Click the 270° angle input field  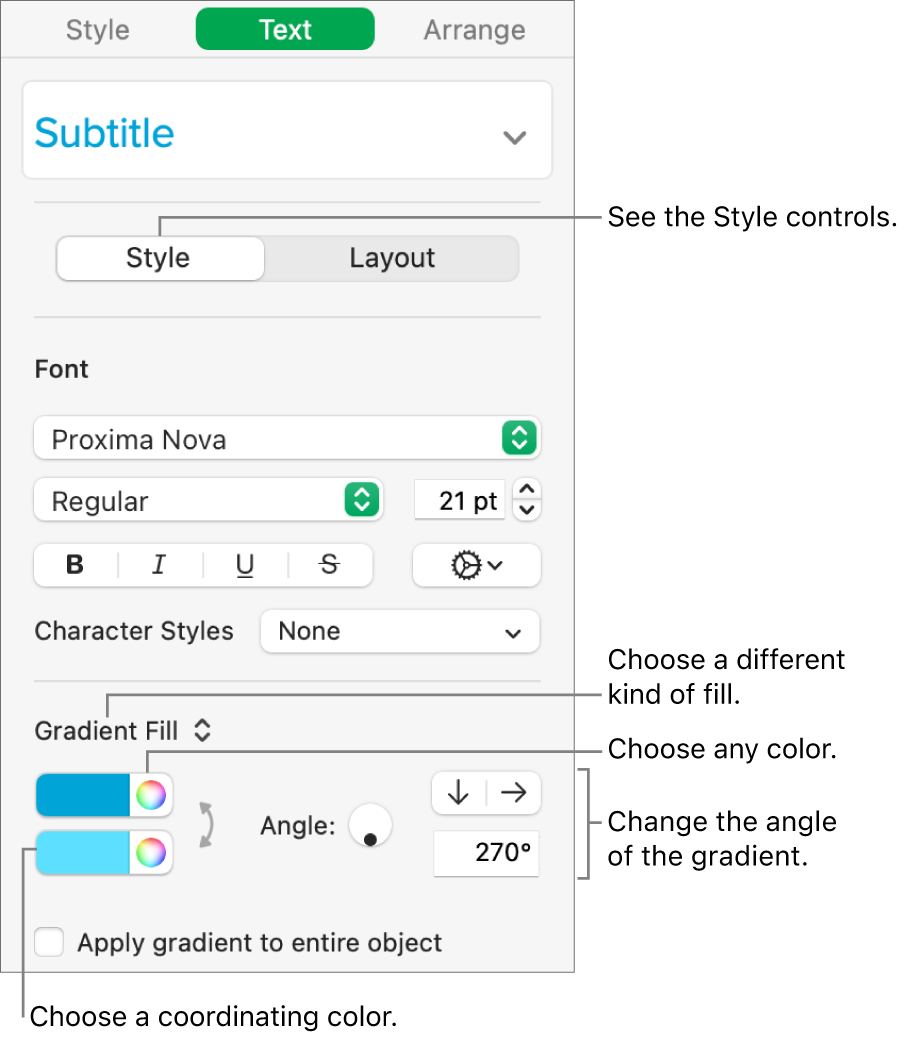(x=486, y=855)
